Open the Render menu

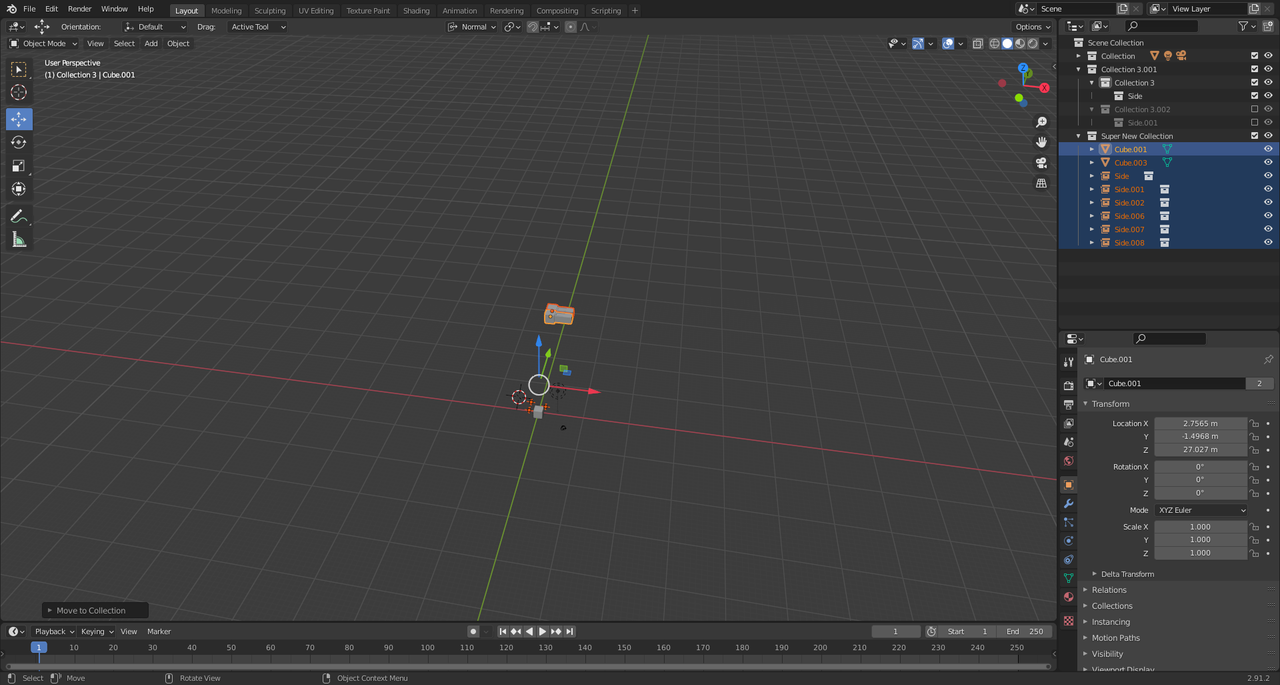pyautogui.click(x=80, y=9)
